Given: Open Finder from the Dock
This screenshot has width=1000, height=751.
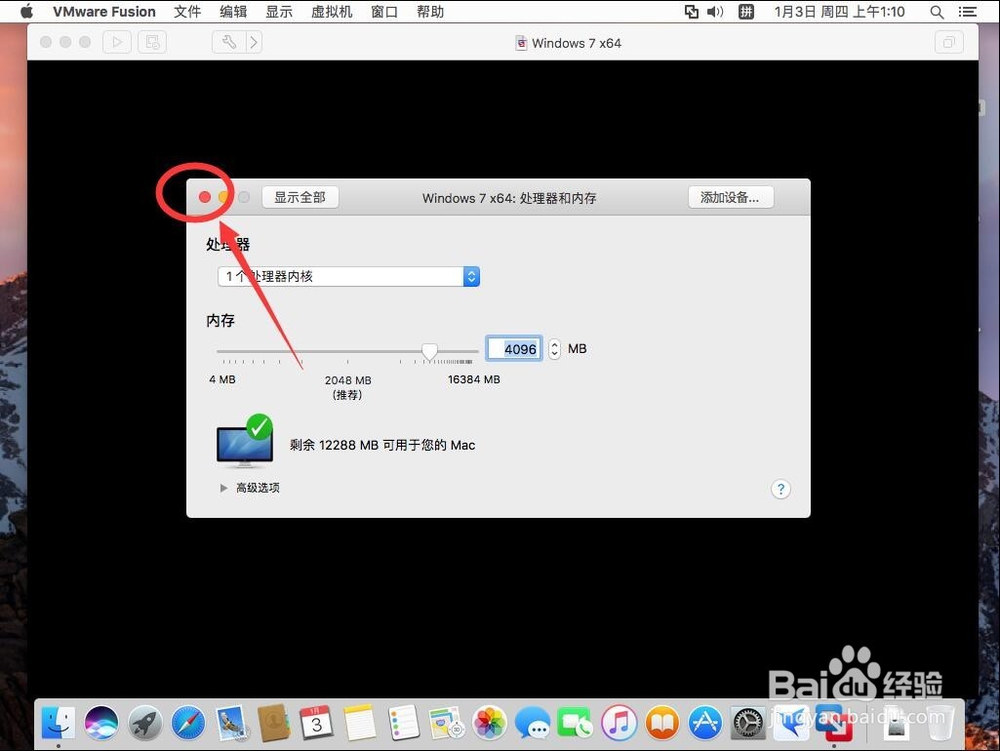Looking at the screenshot, I should tap(59, 723).
